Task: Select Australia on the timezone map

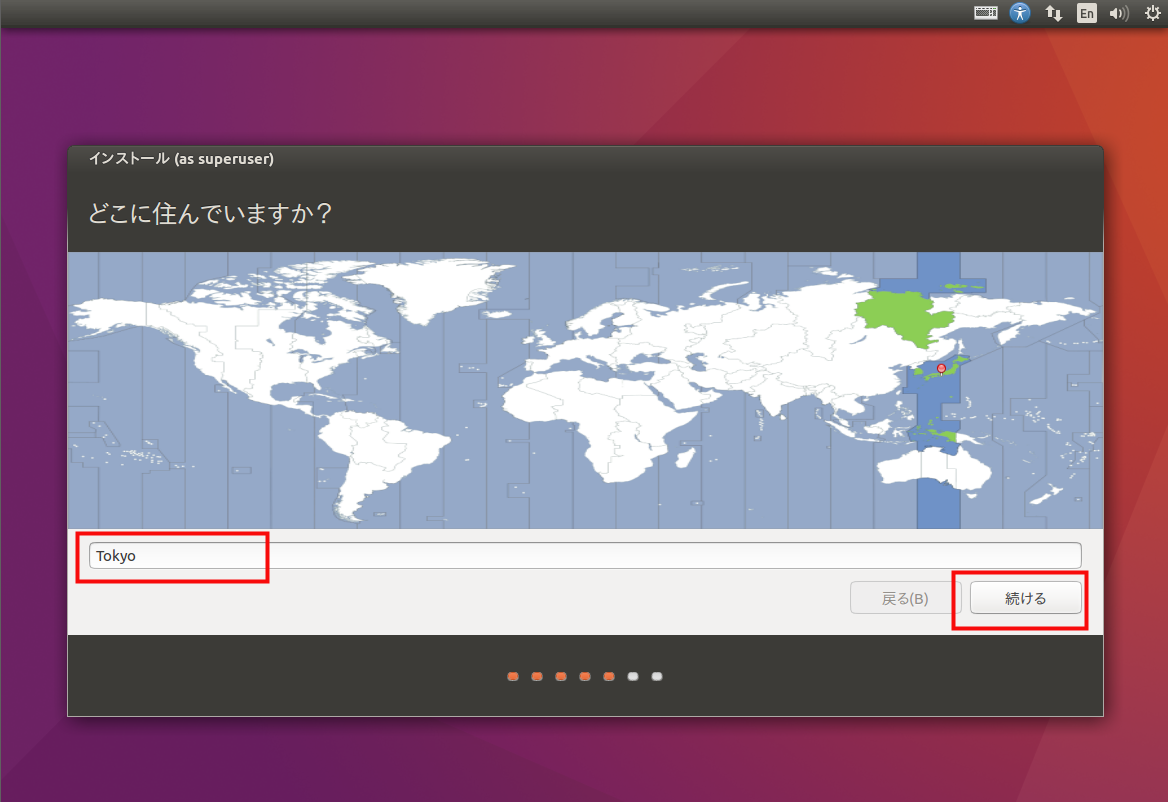Action: pos(933,469)
